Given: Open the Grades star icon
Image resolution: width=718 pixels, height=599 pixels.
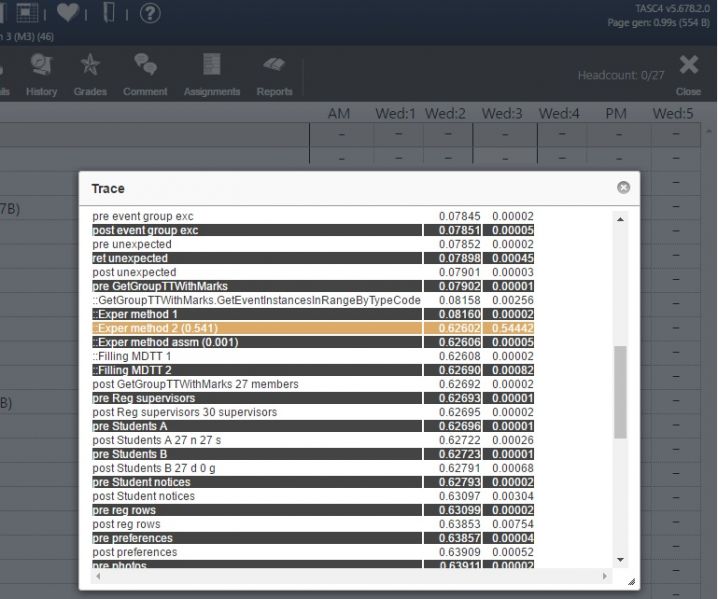Looking at the screenshot, I should 90,76.
